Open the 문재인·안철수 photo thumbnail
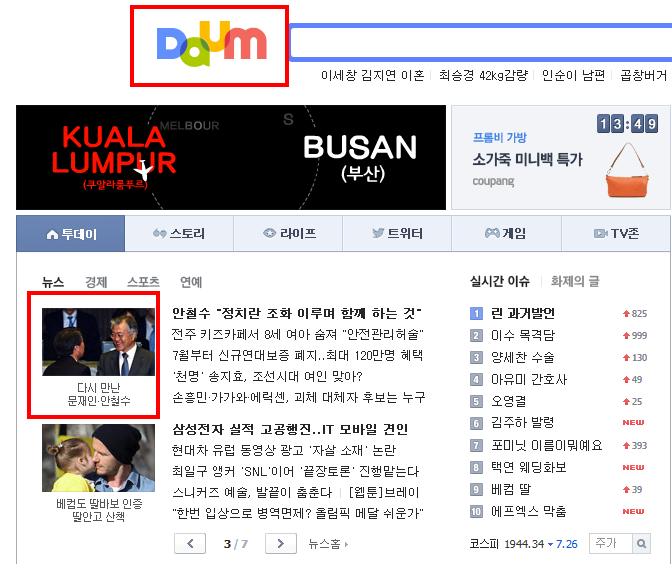This screenshot has width=672, height=579. click(99, 342)
